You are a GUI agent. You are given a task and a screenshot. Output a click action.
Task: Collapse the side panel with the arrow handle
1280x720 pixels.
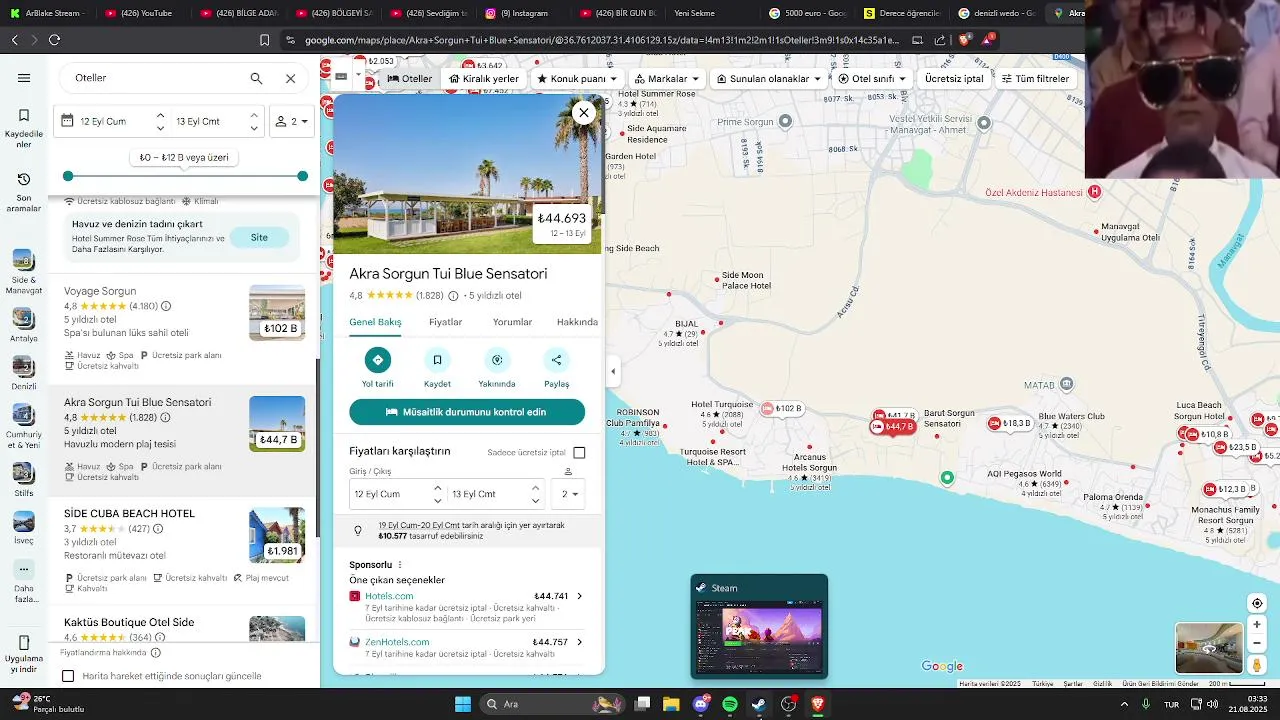point(613,371)
